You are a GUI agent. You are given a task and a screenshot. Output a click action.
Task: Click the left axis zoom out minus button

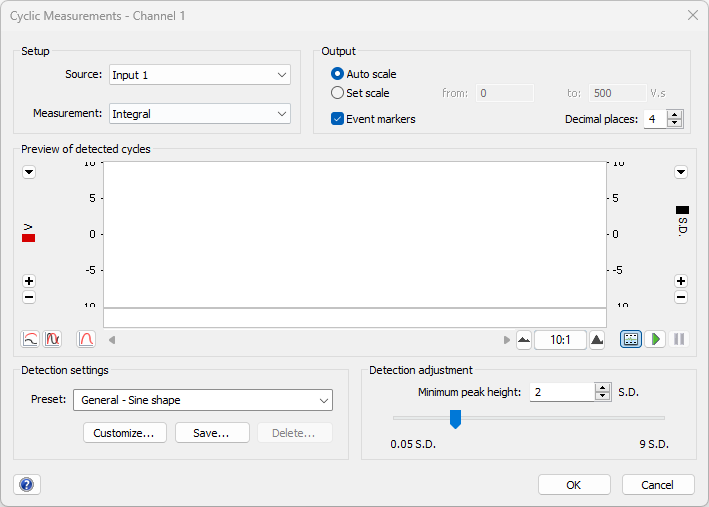[x=29, y=297]
